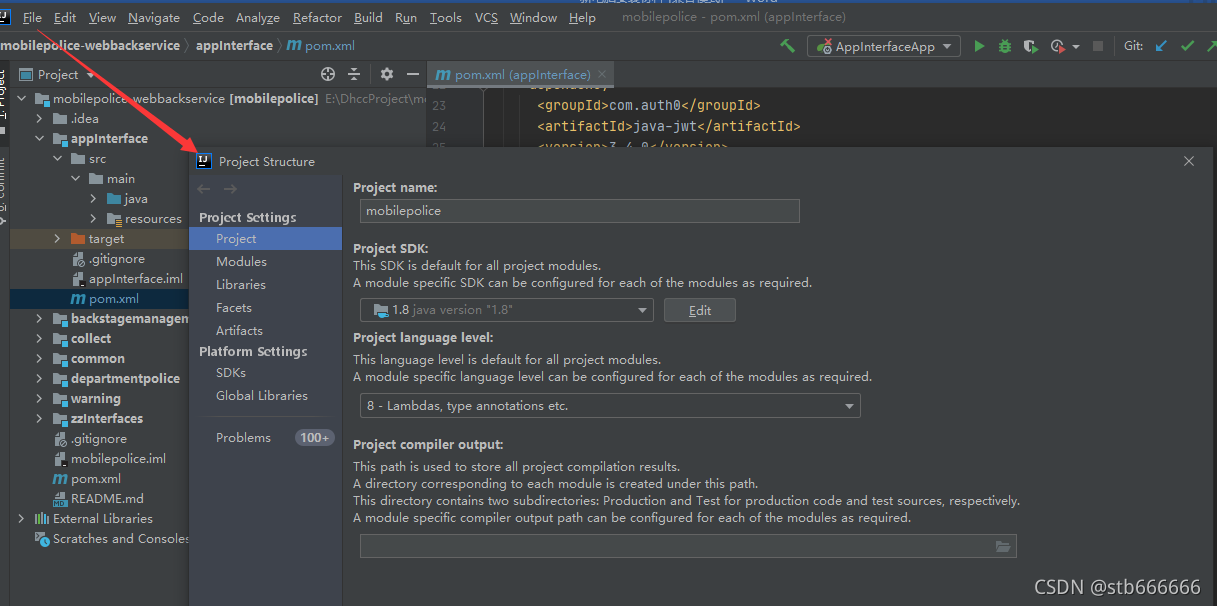Open AppInterfaceApp run configuration dropdown
The image size is (1217, 606).
click(885, 46)
